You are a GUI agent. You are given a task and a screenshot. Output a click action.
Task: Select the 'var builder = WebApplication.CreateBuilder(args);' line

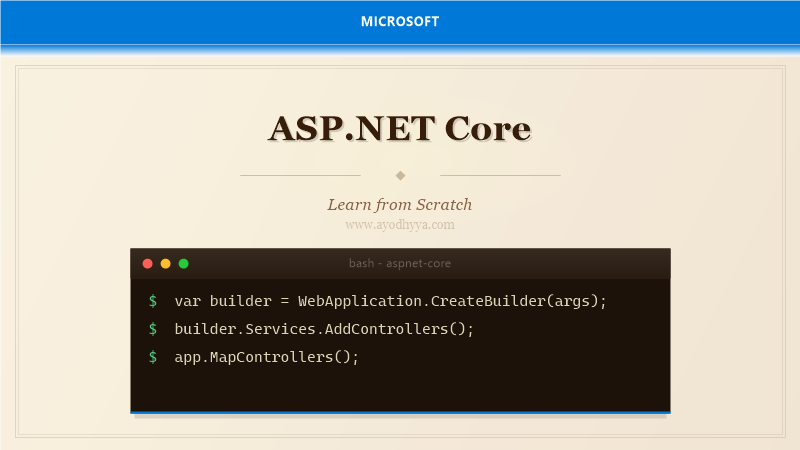pos(390,301)
